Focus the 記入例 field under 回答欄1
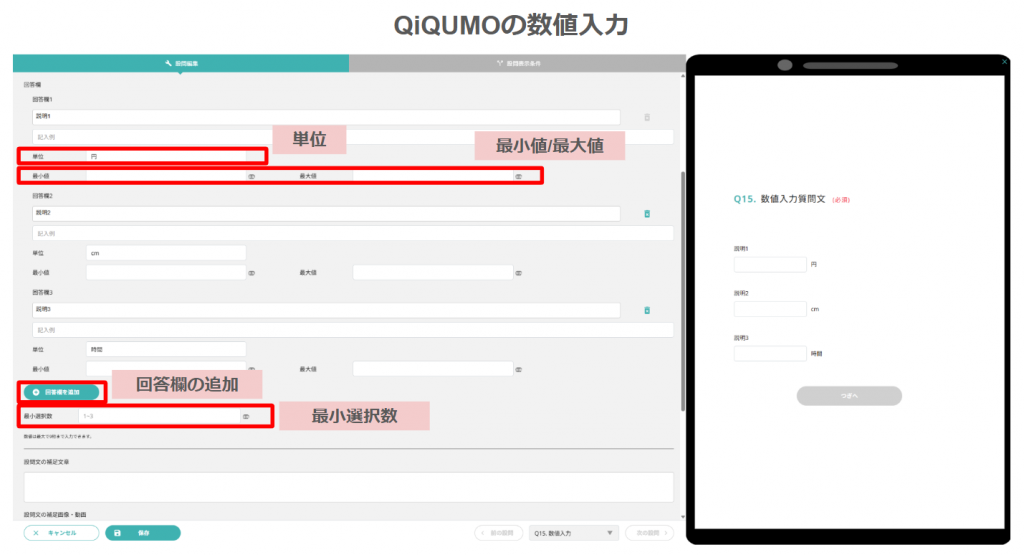 (x=353, y=137)
